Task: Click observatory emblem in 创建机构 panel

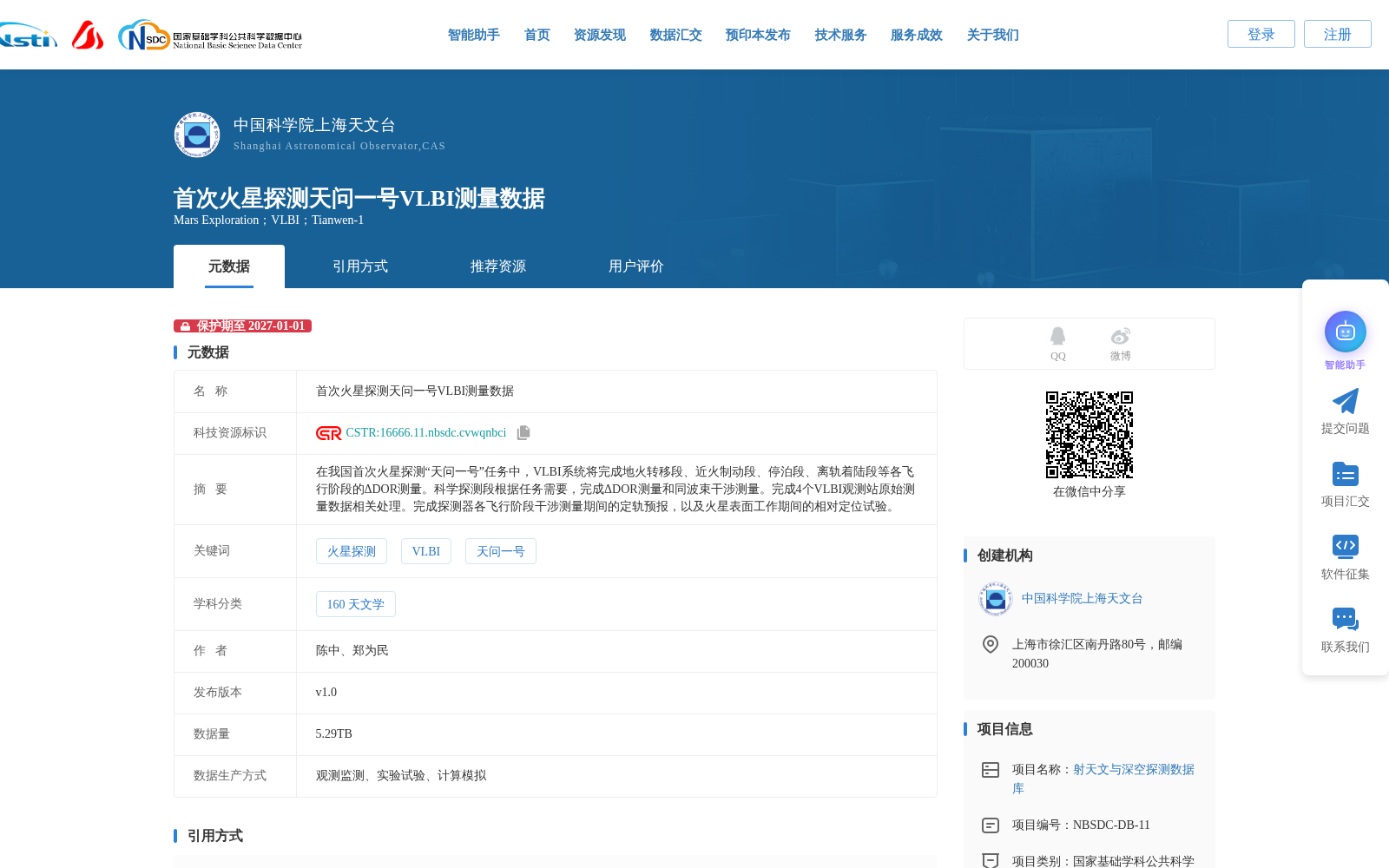Action: tap(996, 599)
